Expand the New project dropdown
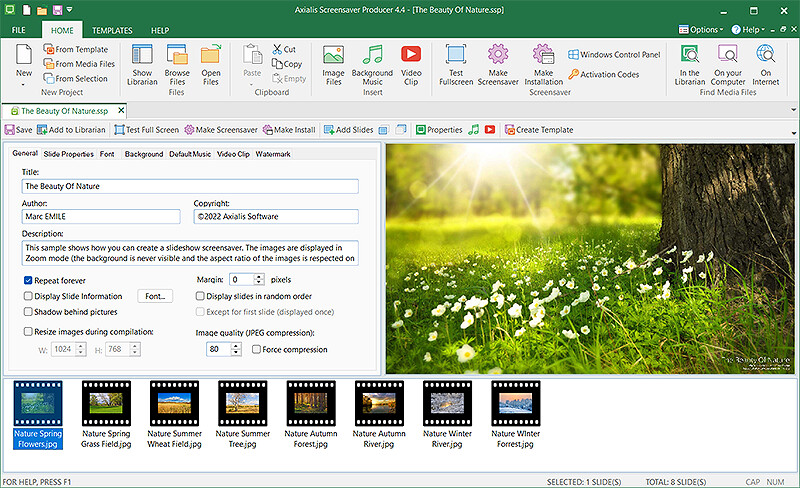The image size is (800, 488). pos(24,83)
